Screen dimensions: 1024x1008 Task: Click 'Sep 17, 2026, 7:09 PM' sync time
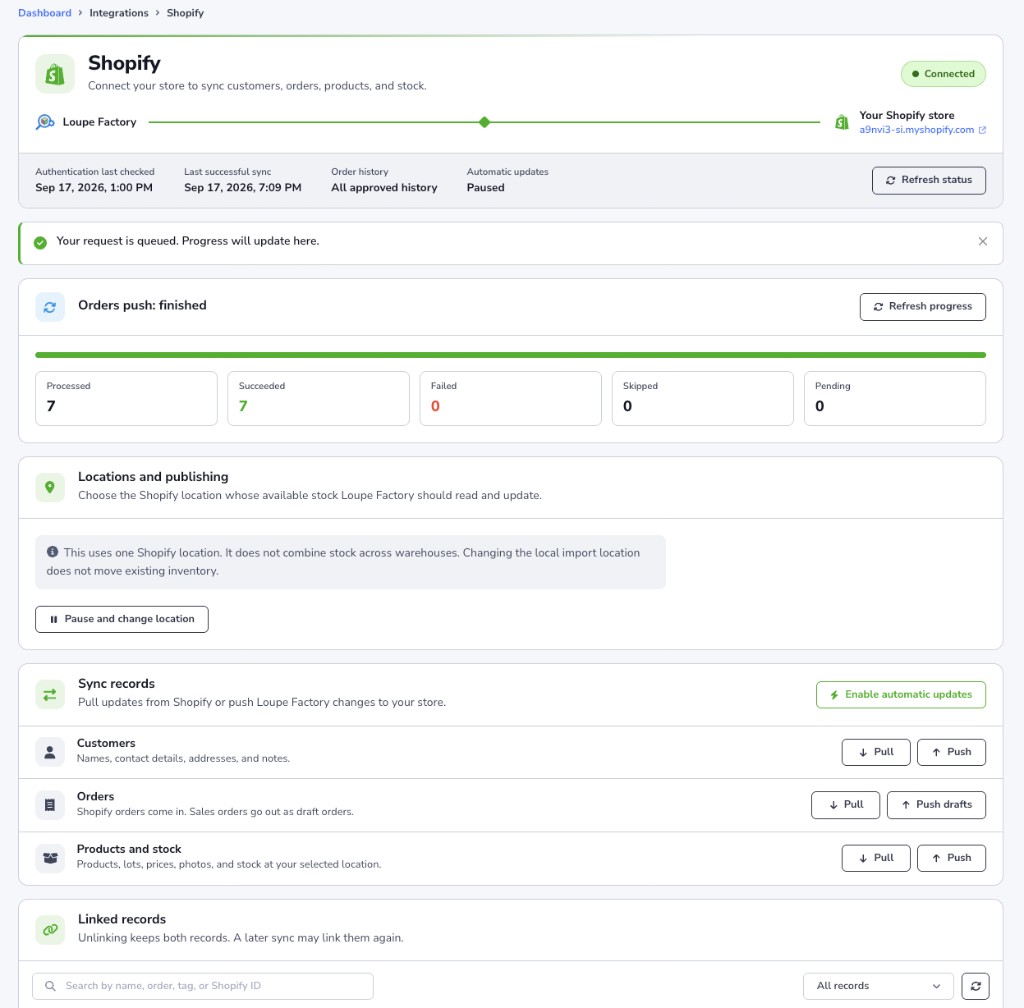point(243,187)
